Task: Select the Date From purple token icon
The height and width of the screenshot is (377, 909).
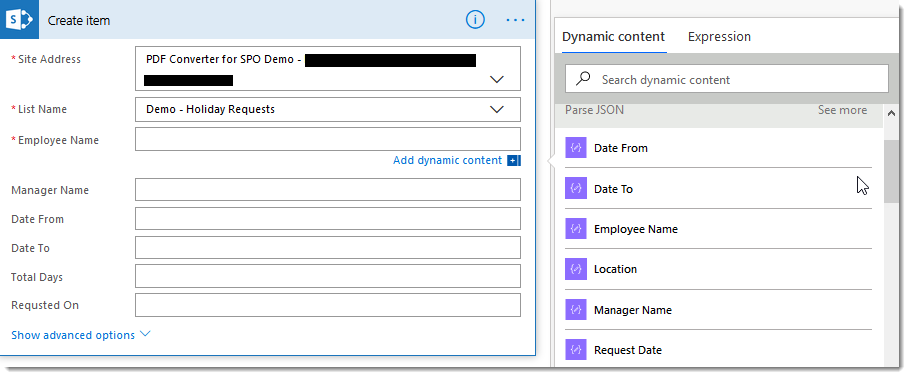Action: (576, 148)
